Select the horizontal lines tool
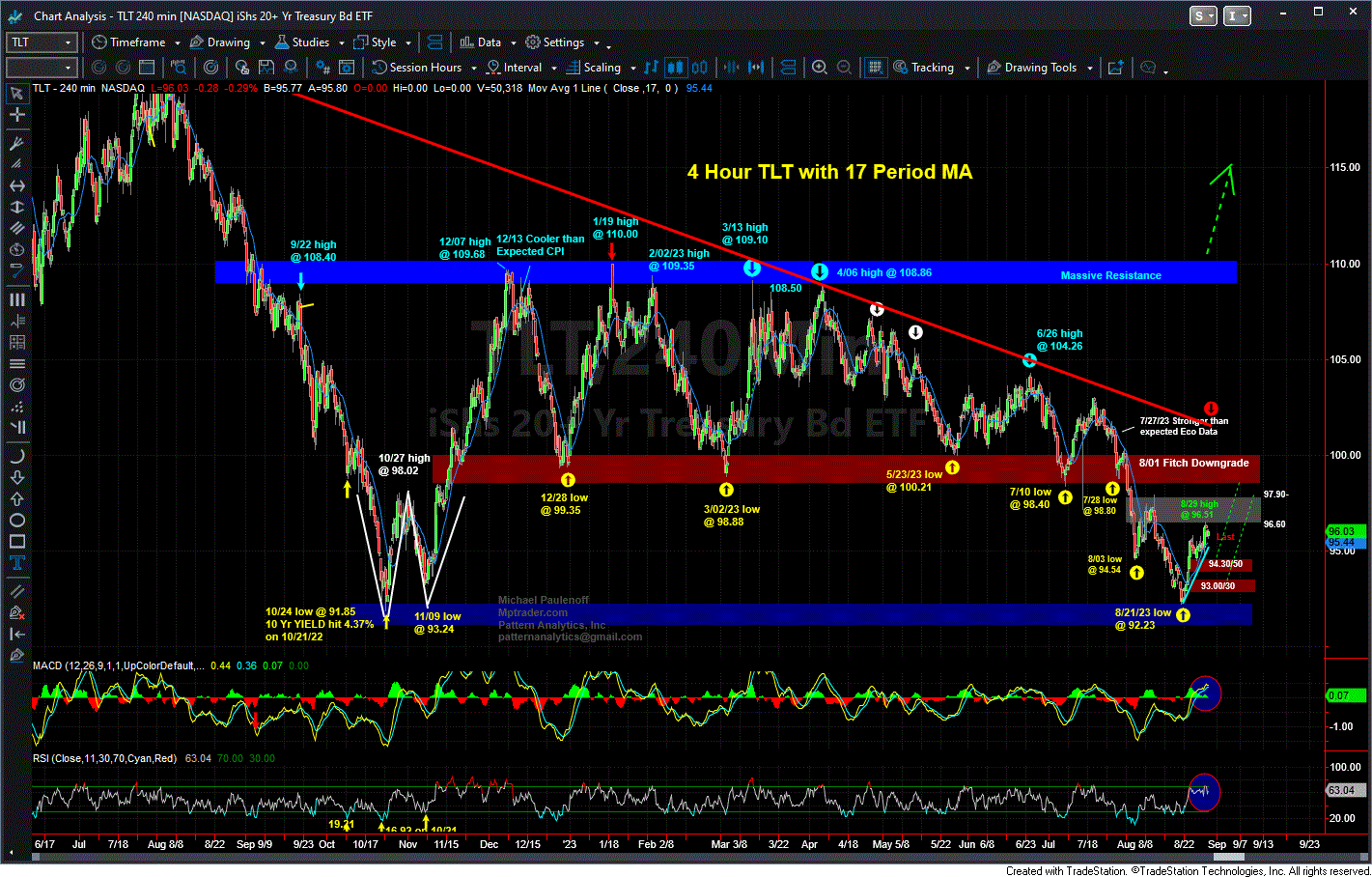Viewport: 1372px width, 877px height. pyautogui.click(x=16, y=363)
